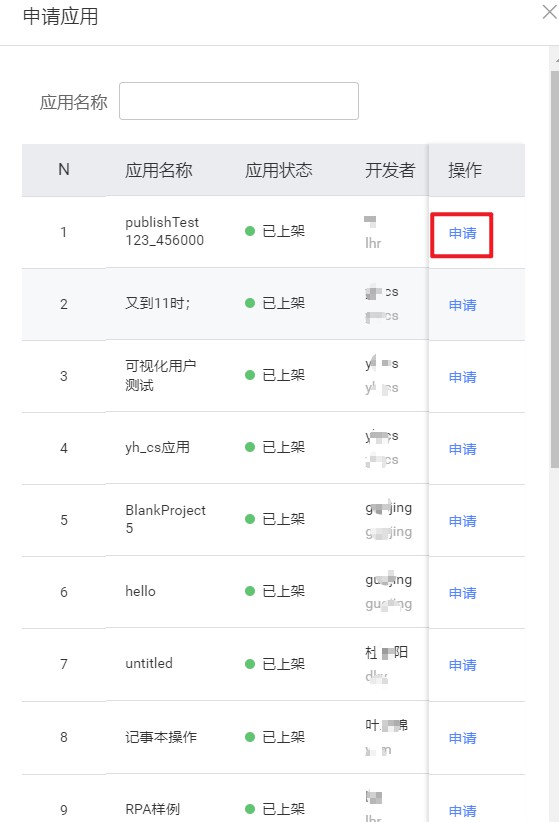This screenshot has width=559, height=822.
Task: Click 申请 for yh_cs应用
Action: tap(463, 449)
